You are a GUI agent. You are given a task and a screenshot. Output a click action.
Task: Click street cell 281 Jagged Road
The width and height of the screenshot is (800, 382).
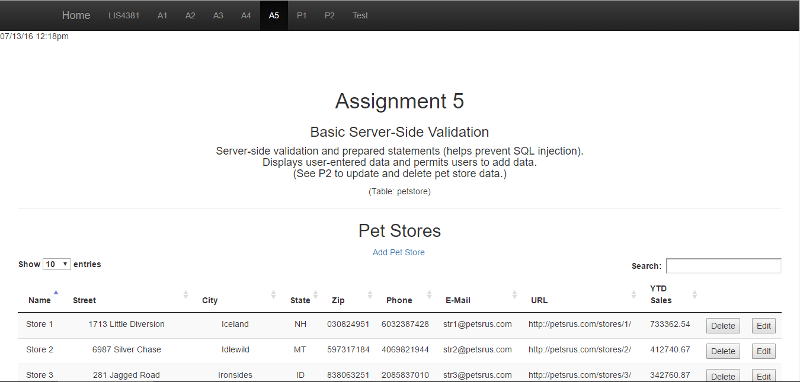(127, 375)
